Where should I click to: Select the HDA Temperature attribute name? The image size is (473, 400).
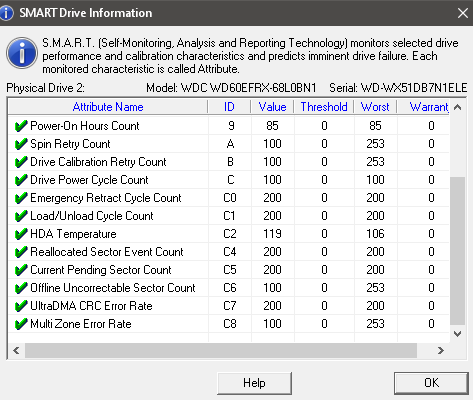73,234
